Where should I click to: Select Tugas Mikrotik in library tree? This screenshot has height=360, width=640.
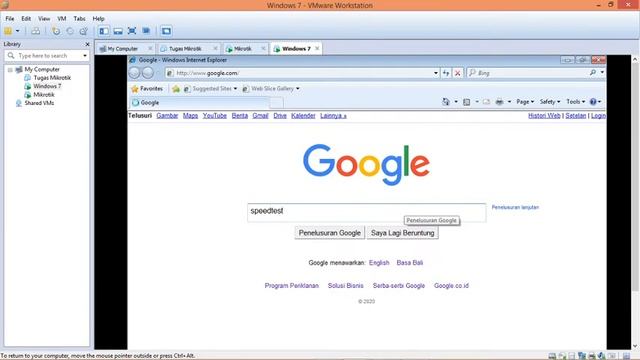[x=52, y=78]
